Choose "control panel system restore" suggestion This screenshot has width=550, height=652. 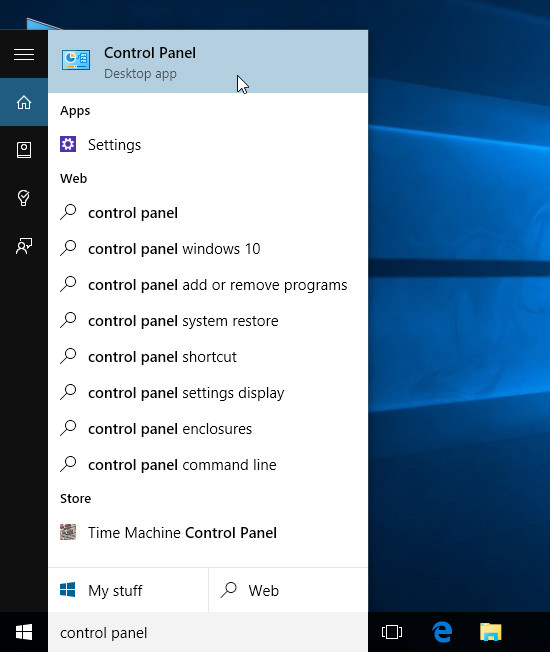tap(208, 321)
